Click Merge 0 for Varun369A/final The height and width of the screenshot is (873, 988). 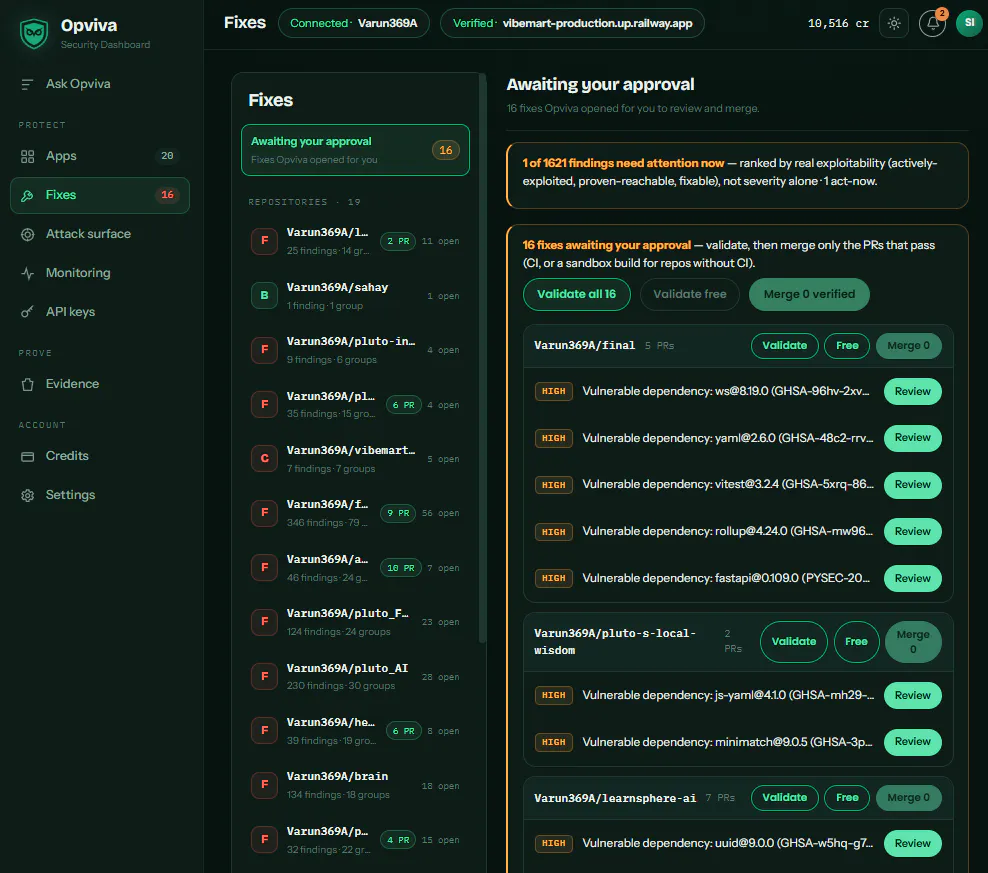[x=909, y=345]
